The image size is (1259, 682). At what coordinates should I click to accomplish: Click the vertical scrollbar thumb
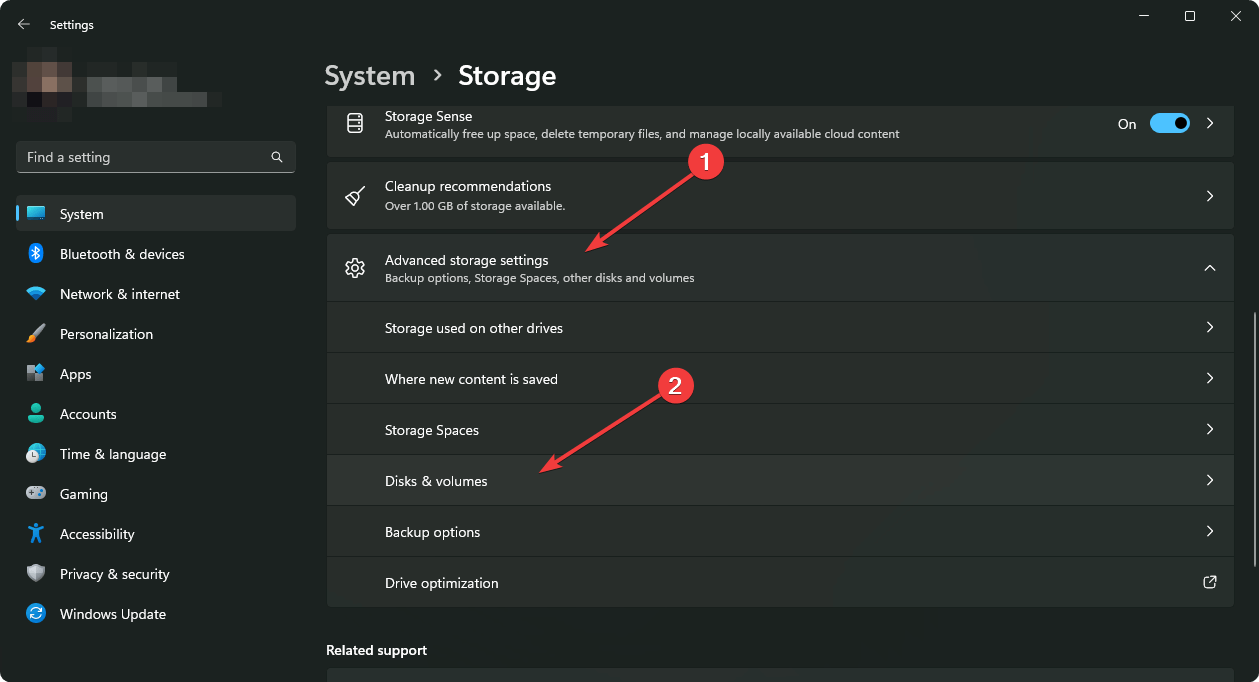1254,440
